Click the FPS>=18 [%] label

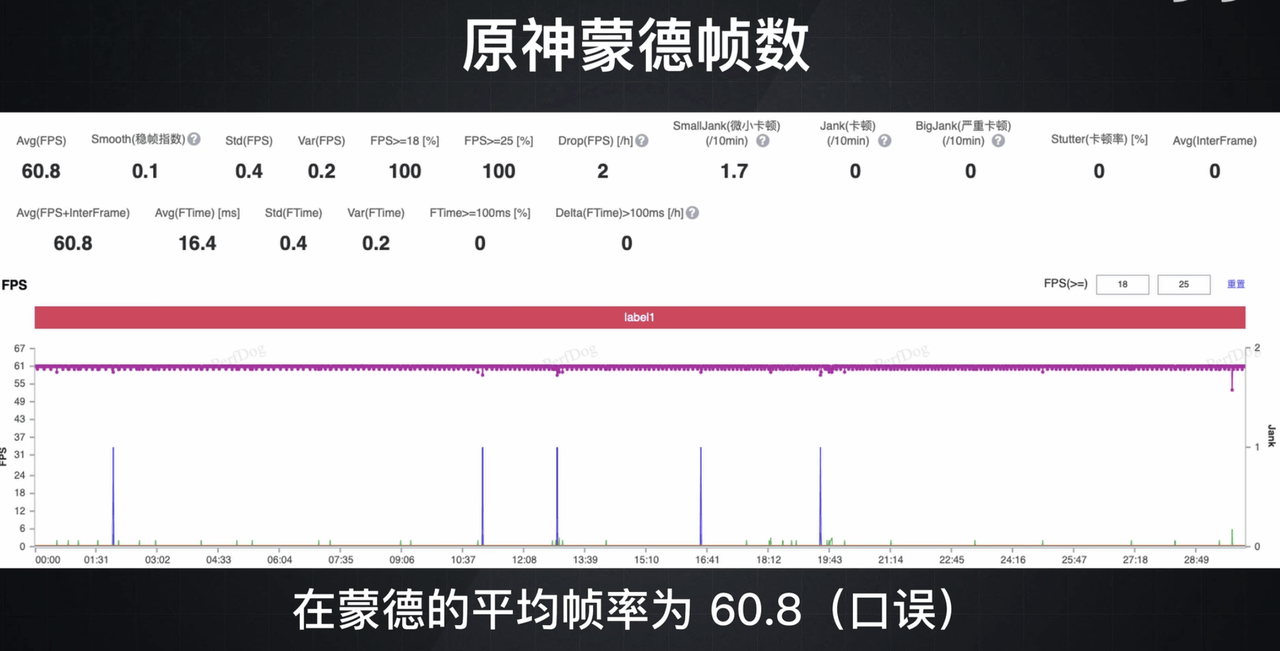click(405, 141)
